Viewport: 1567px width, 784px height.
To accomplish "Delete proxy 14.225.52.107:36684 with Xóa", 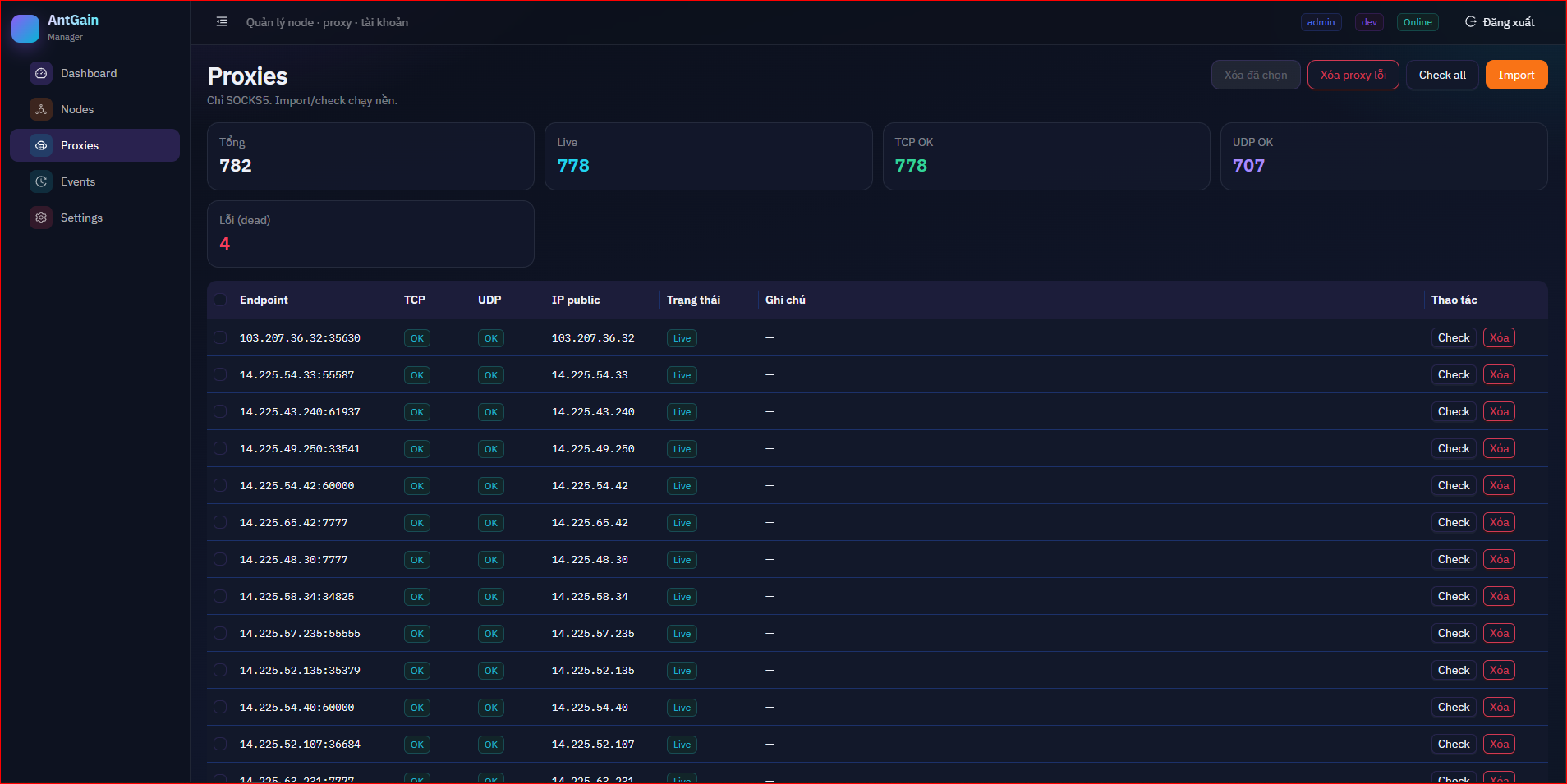I will (1499, 744).
